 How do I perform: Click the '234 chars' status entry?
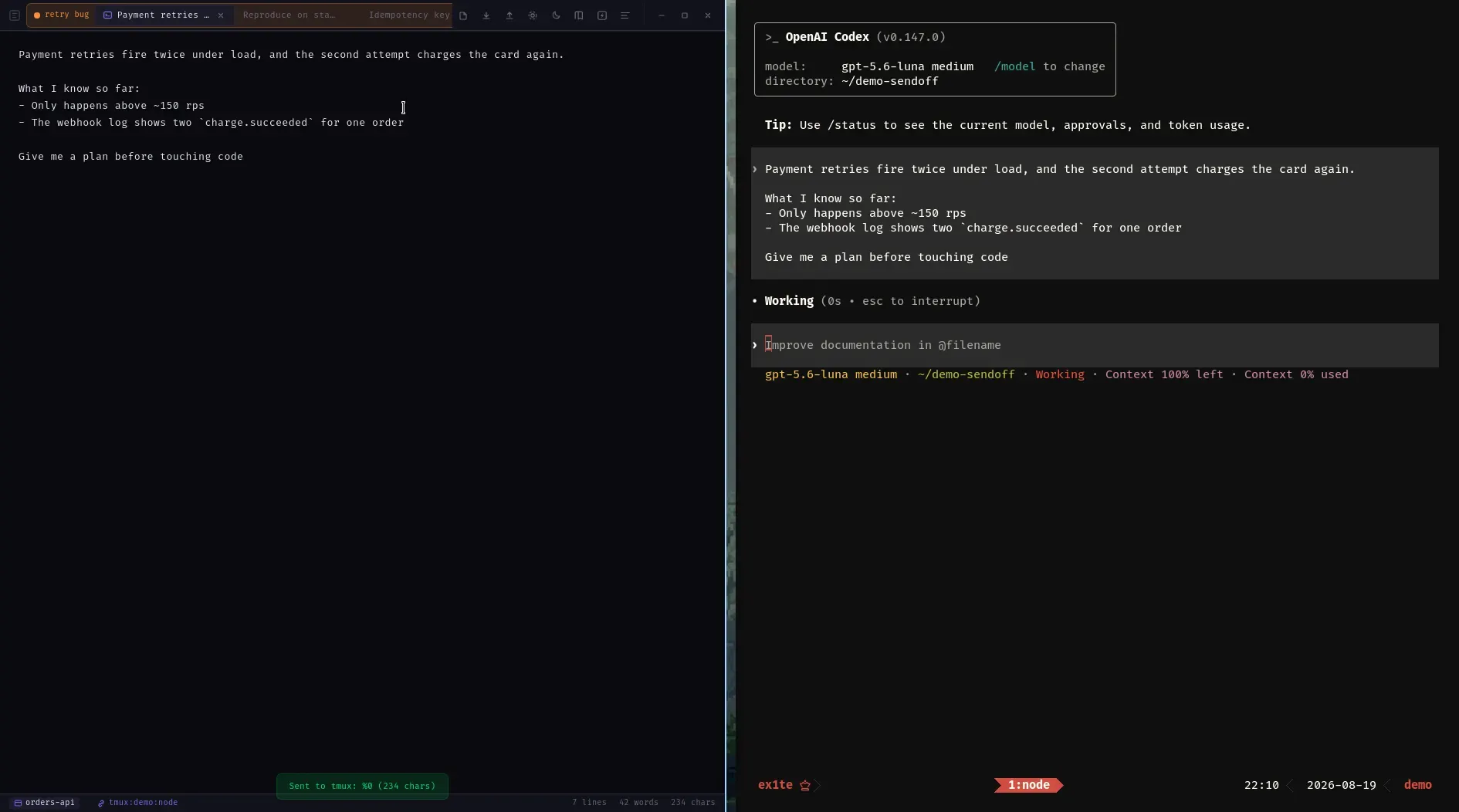(x=692, y=803)
